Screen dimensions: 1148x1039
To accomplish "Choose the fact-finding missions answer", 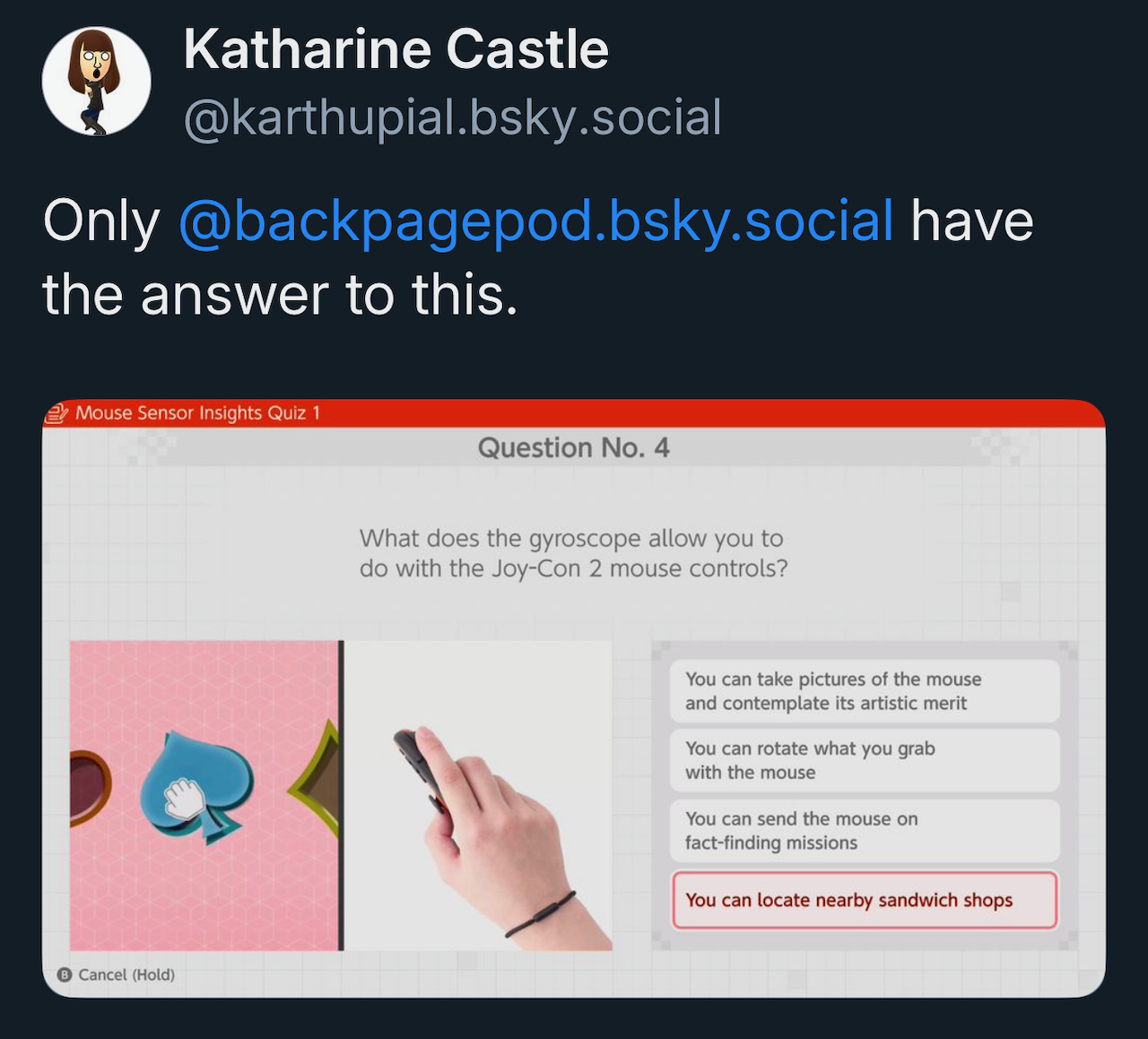I will 865,830.
